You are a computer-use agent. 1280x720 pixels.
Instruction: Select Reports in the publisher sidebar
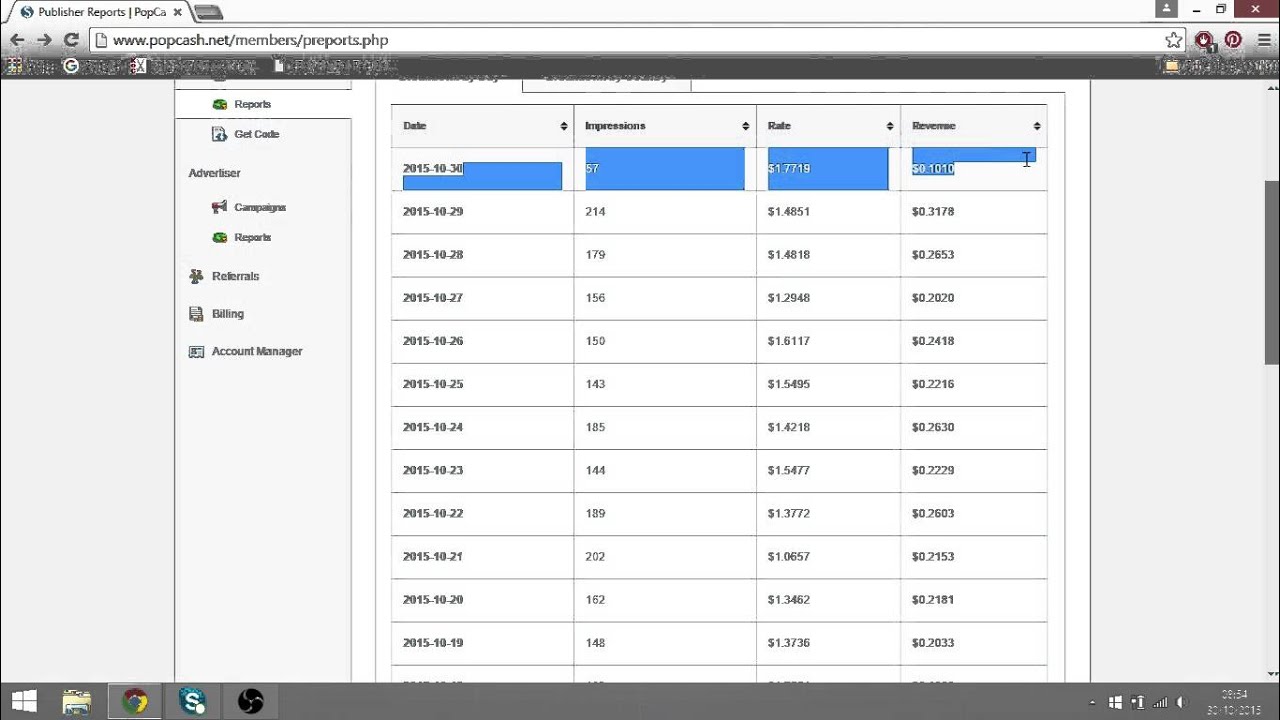tap(251, 104)
